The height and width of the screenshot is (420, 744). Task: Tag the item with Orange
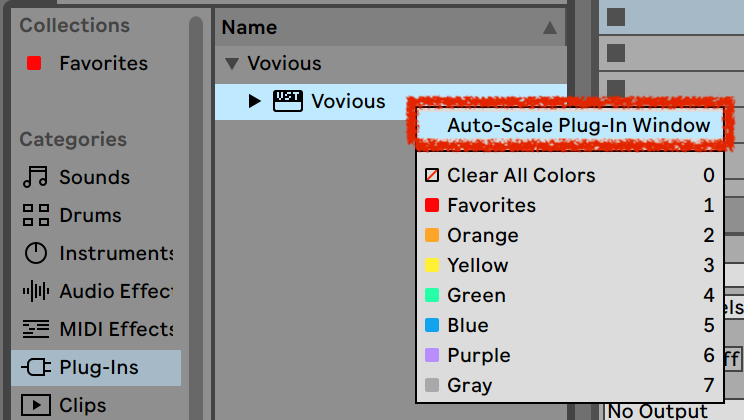click(x=482, y=235)
